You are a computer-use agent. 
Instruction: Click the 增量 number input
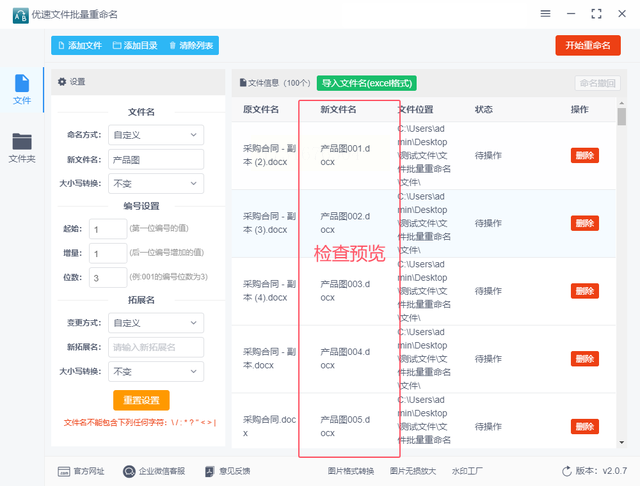108,253
